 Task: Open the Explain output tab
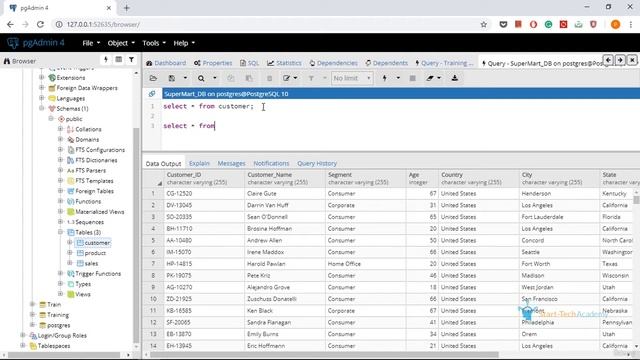coord(199,163)
